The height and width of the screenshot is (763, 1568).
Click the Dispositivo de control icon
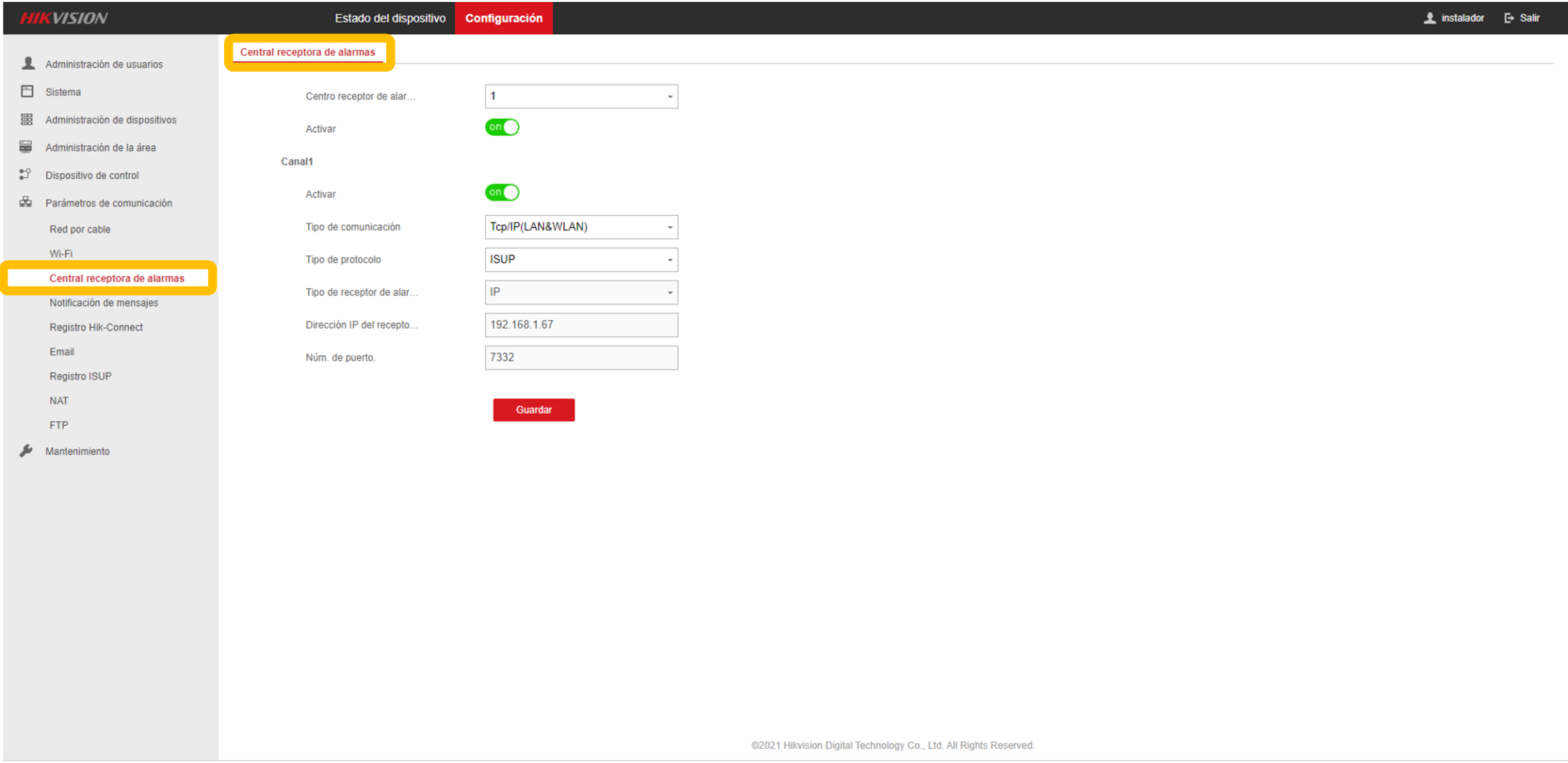[x=25, y=174]
